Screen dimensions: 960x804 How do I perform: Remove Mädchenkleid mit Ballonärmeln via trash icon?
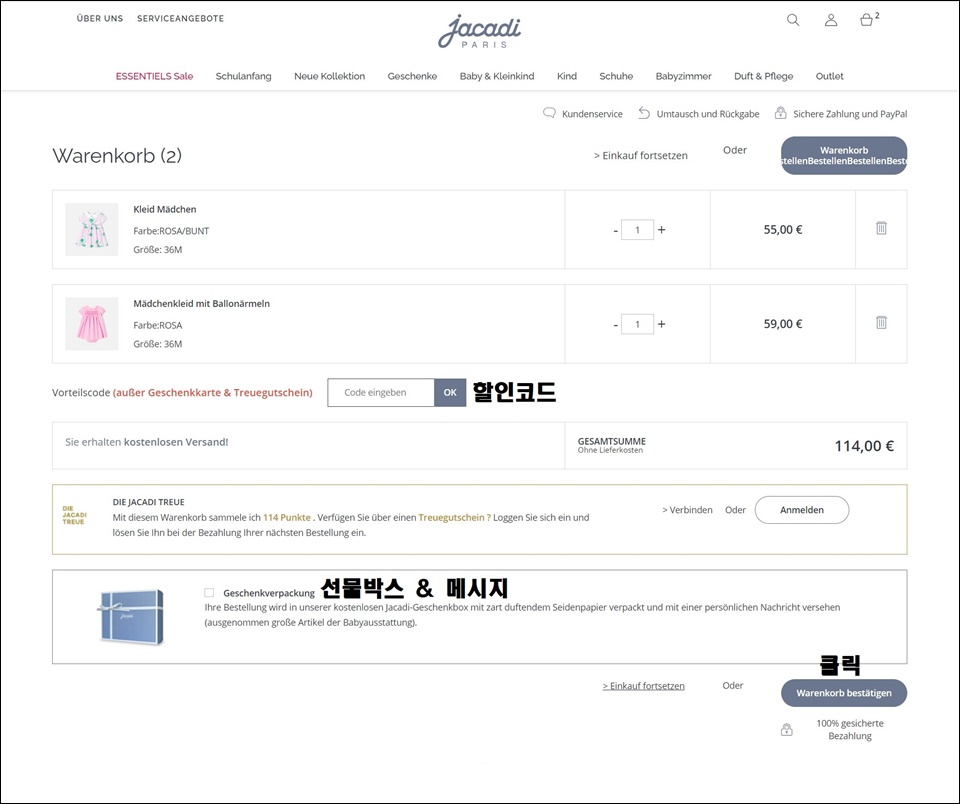(x=881, y=323)
